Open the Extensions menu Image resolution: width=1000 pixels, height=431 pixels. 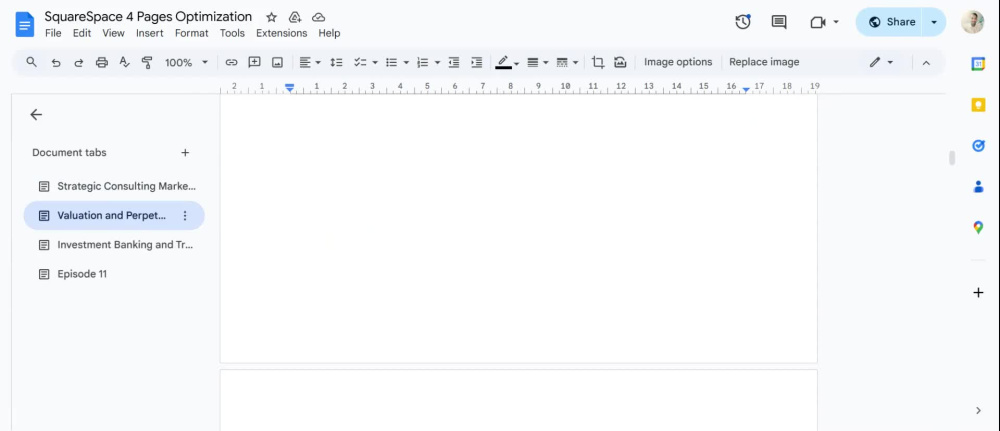point(281,33)
